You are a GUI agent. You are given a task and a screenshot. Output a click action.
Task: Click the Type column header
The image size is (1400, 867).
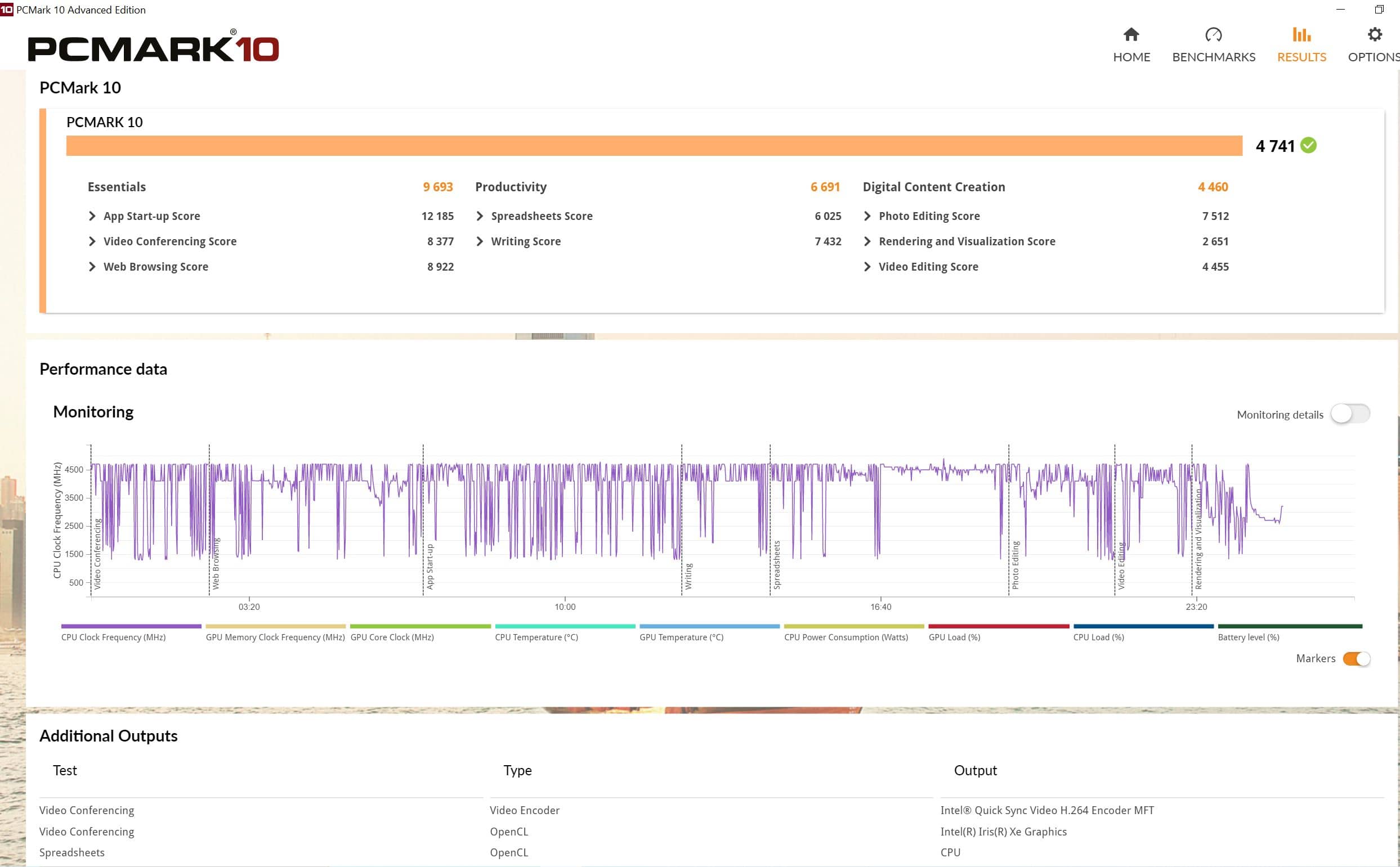coord(517,770)
